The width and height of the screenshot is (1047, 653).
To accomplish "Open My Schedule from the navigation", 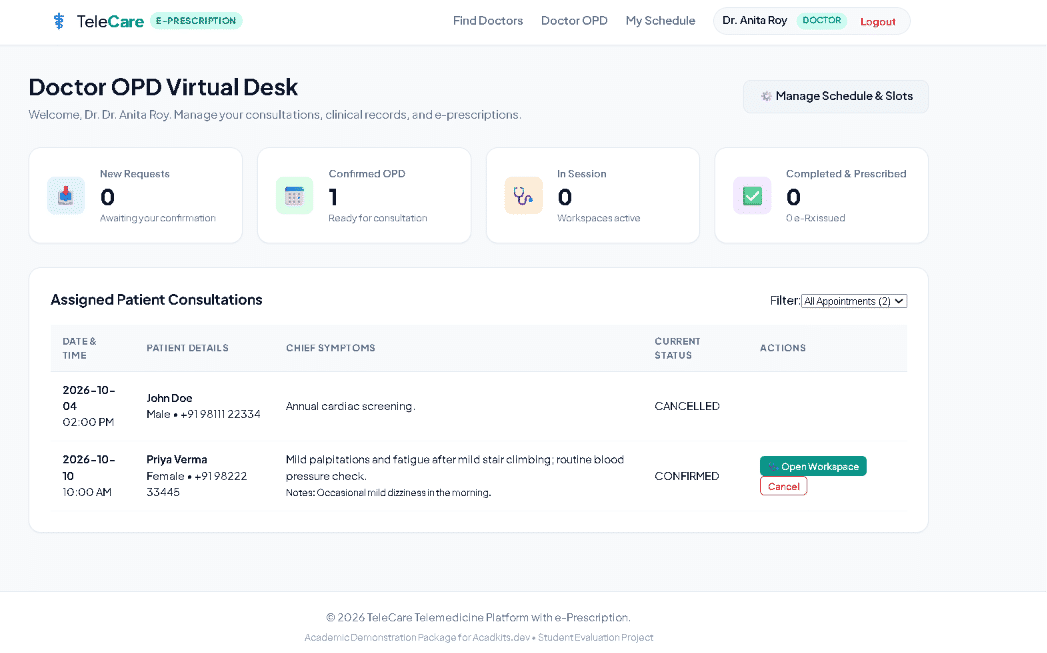I will pos(660,21).
